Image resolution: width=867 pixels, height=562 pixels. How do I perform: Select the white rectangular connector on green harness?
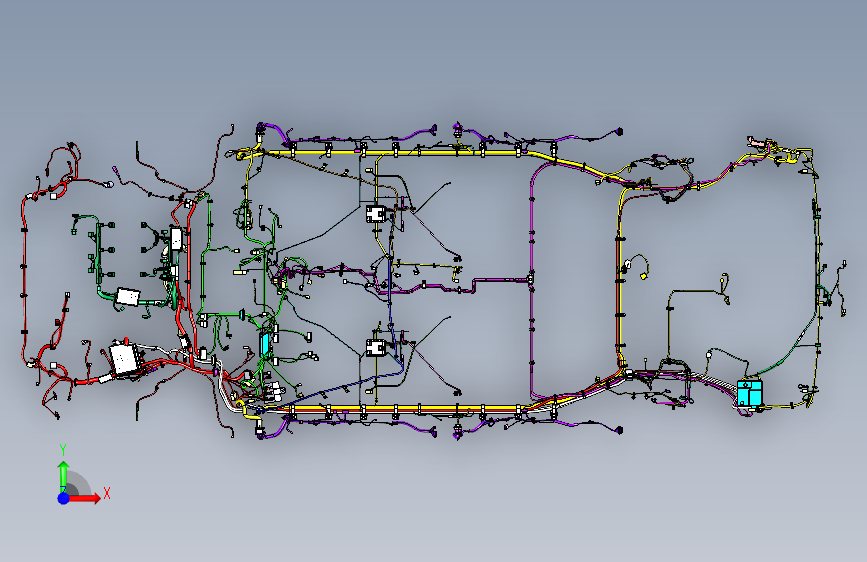pos(128,296)
